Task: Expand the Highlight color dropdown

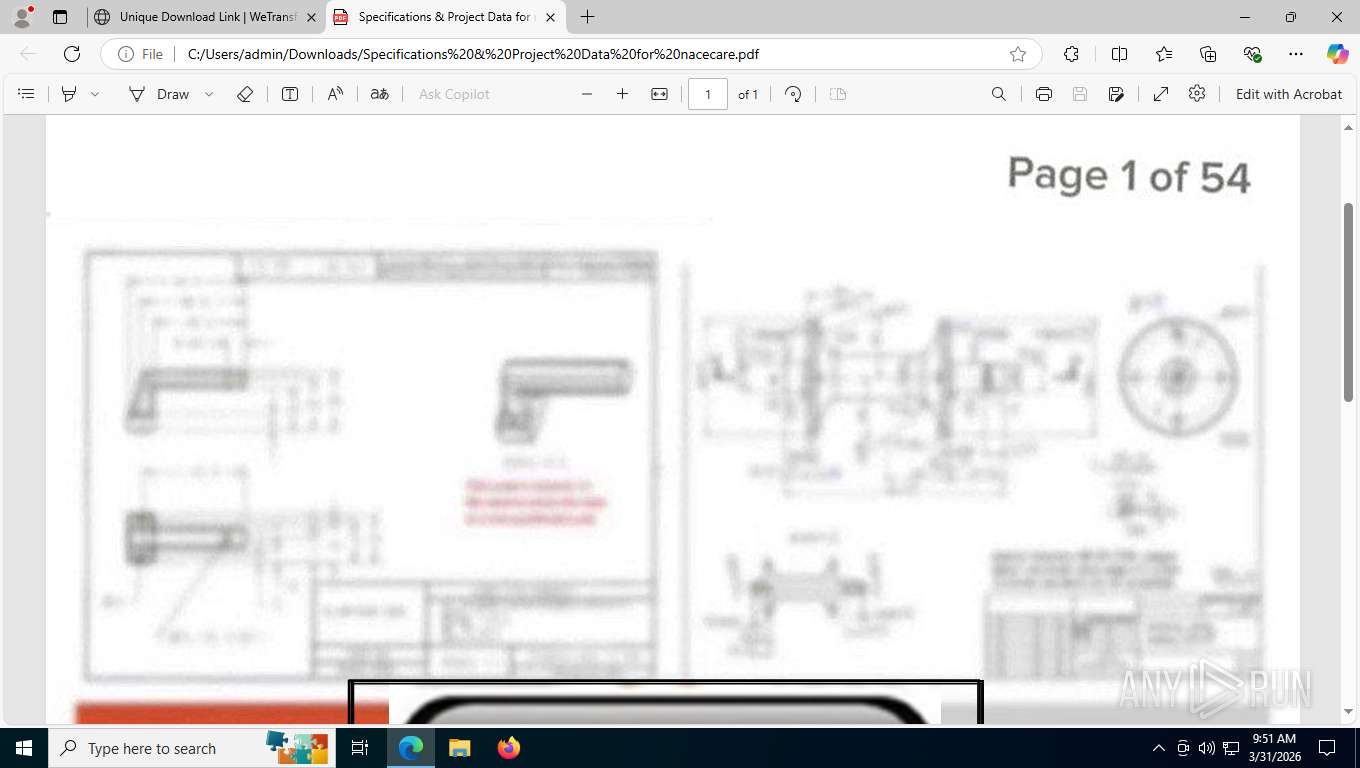Action: pos(95,94)
